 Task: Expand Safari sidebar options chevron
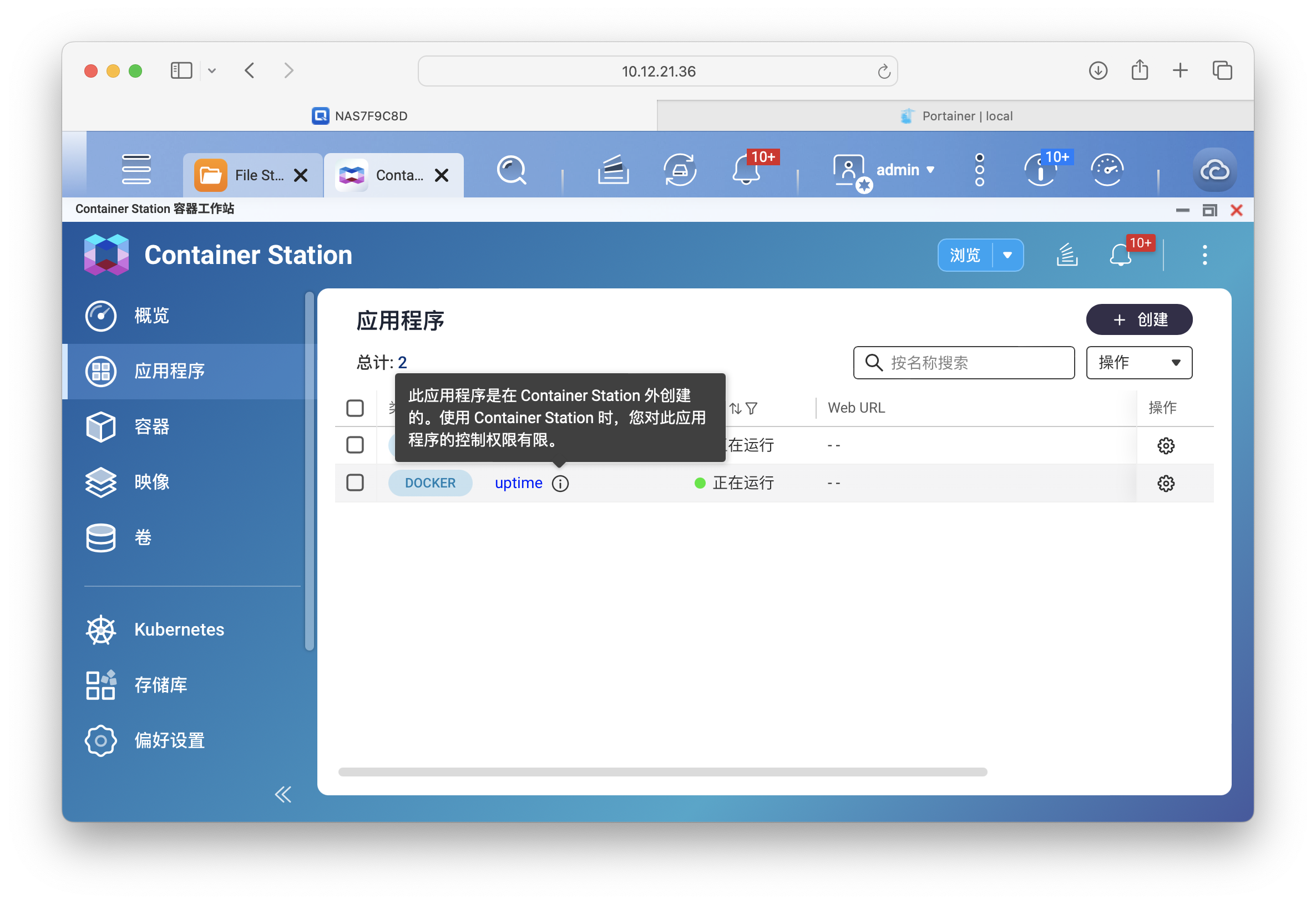coord(212,71)
